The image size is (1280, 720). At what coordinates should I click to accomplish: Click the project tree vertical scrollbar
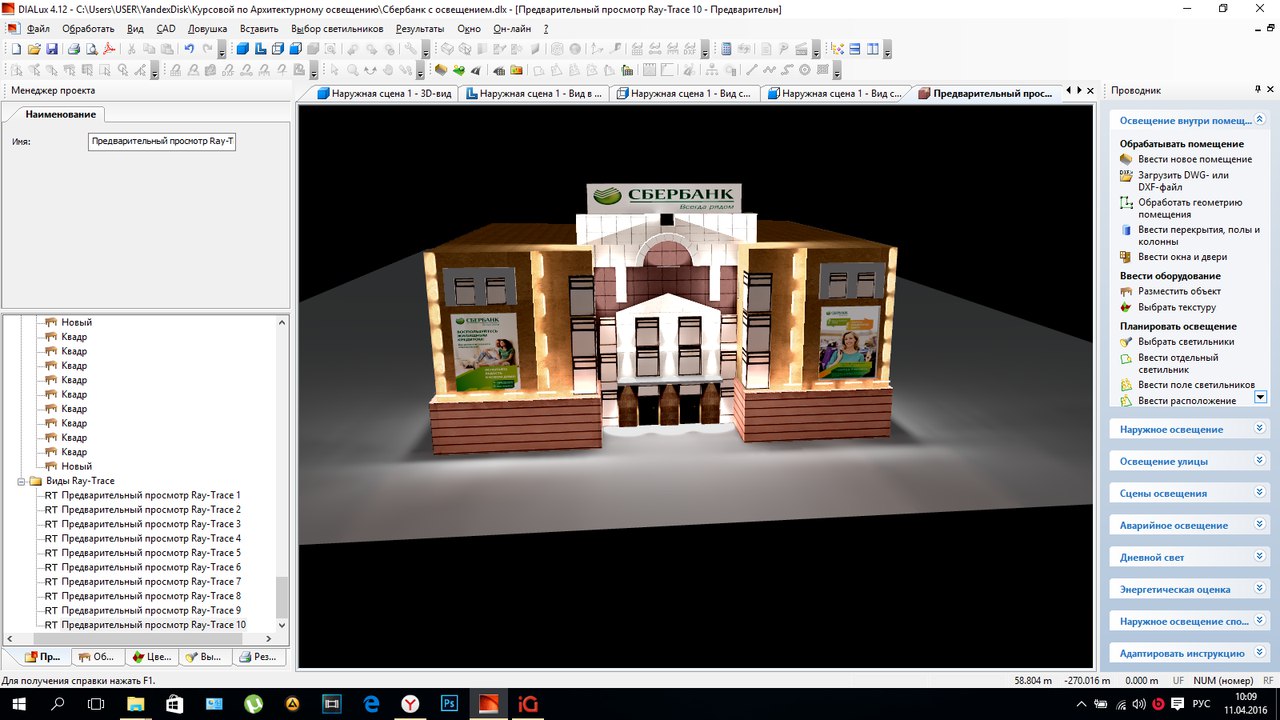click(x=281, y=473)
